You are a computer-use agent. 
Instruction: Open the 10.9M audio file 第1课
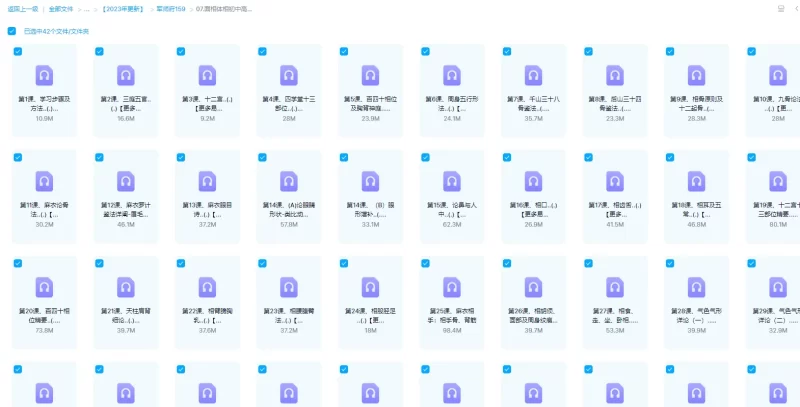point(44,74)
